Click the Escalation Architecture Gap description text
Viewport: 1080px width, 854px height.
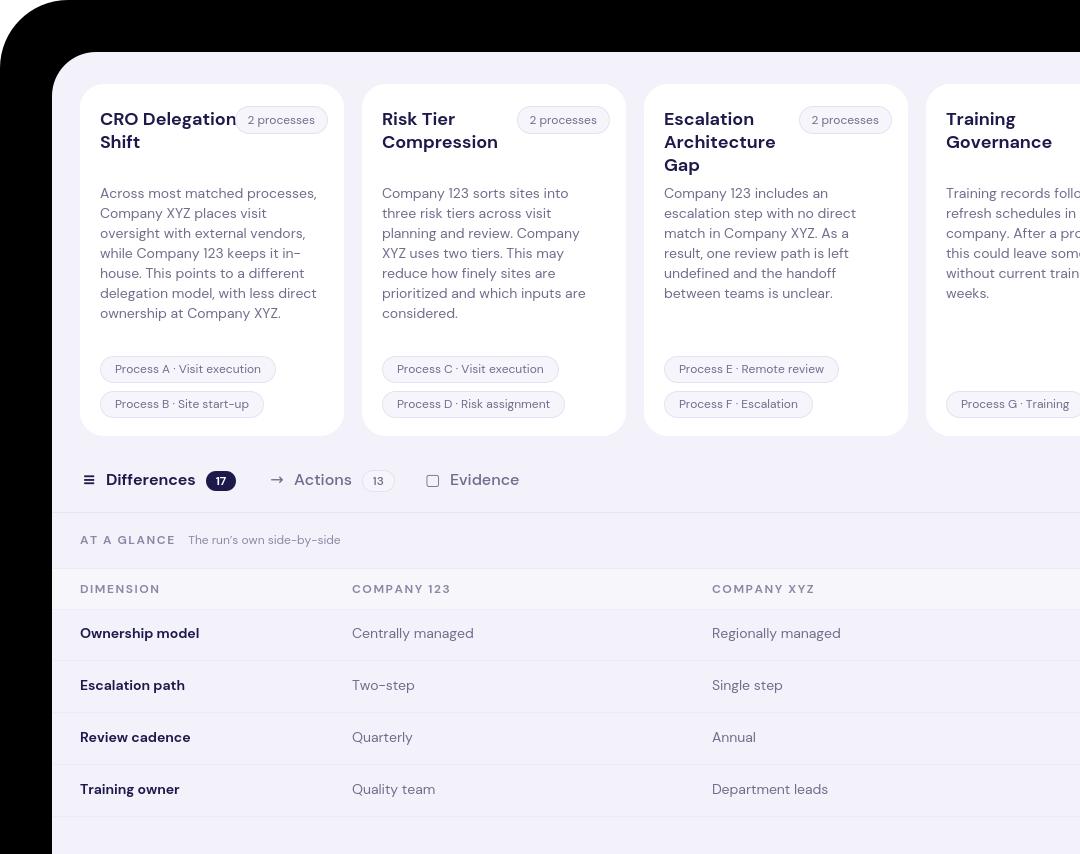760,243
